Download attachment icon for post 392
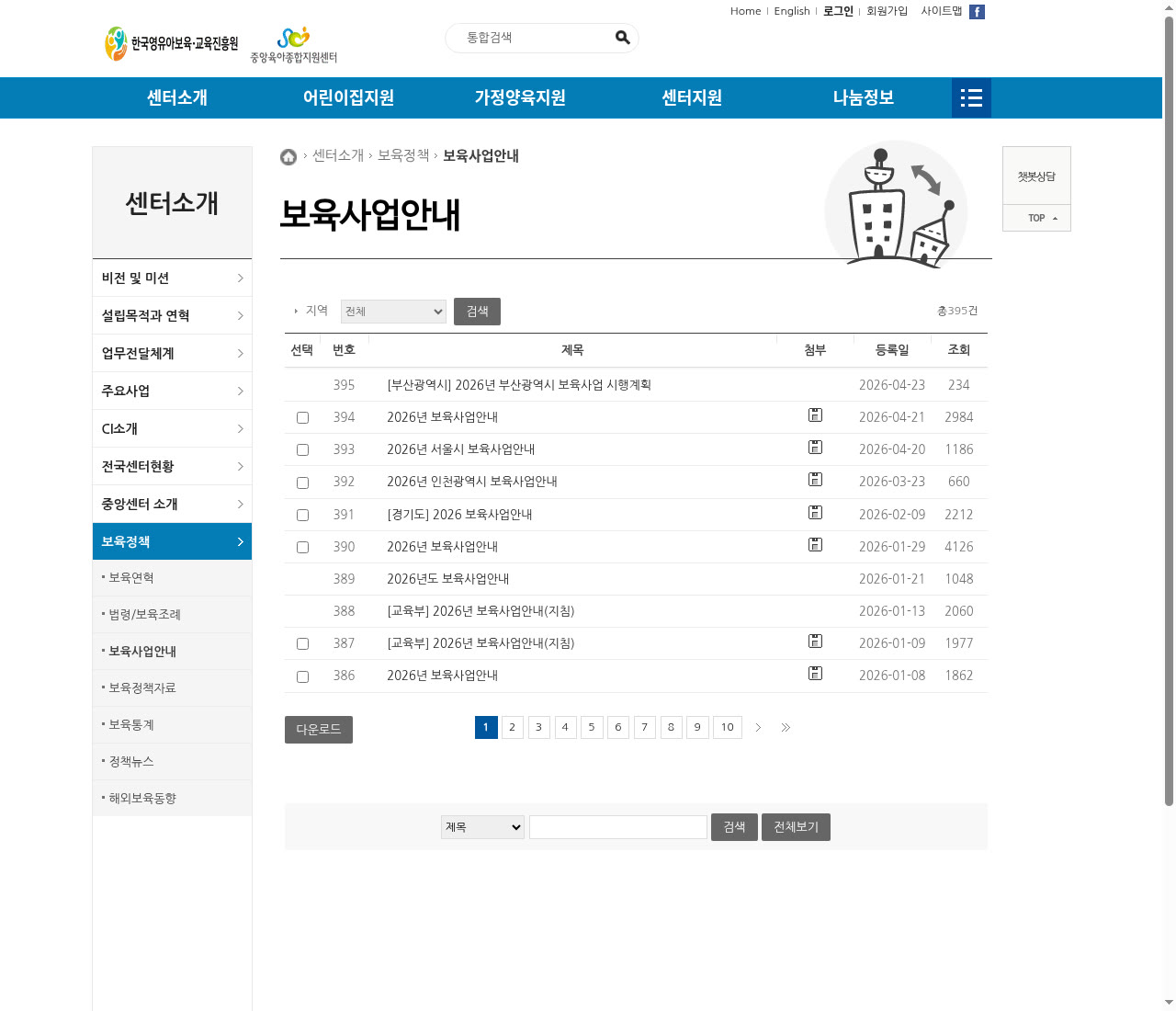The height and width of the screenshot is (1011, 1176). [x=815, y=480]
